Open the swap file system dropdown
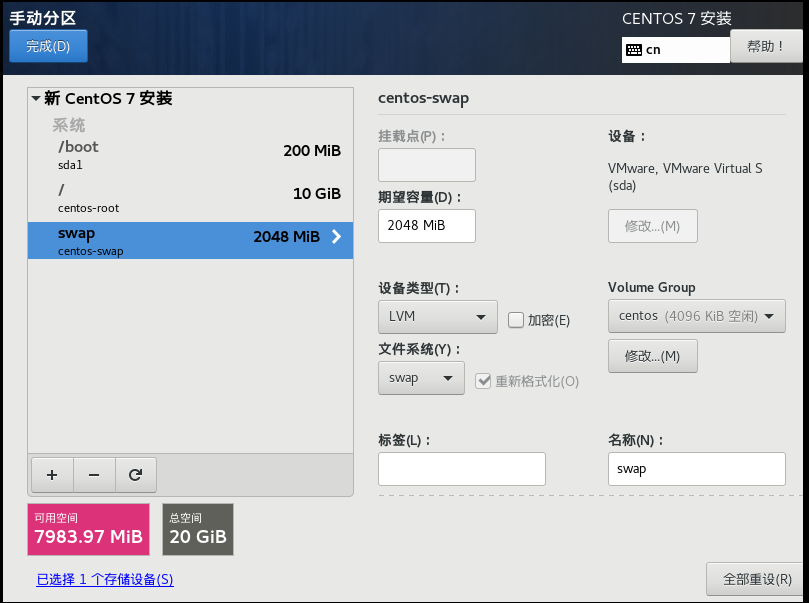Viewport: 809px width, 603px height. click(x=421, y=378)
